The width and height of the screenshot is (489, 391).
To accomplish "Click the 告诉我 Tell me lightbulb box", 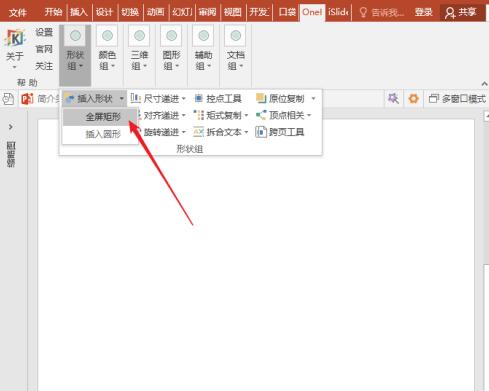I will [x=381, y=12].
